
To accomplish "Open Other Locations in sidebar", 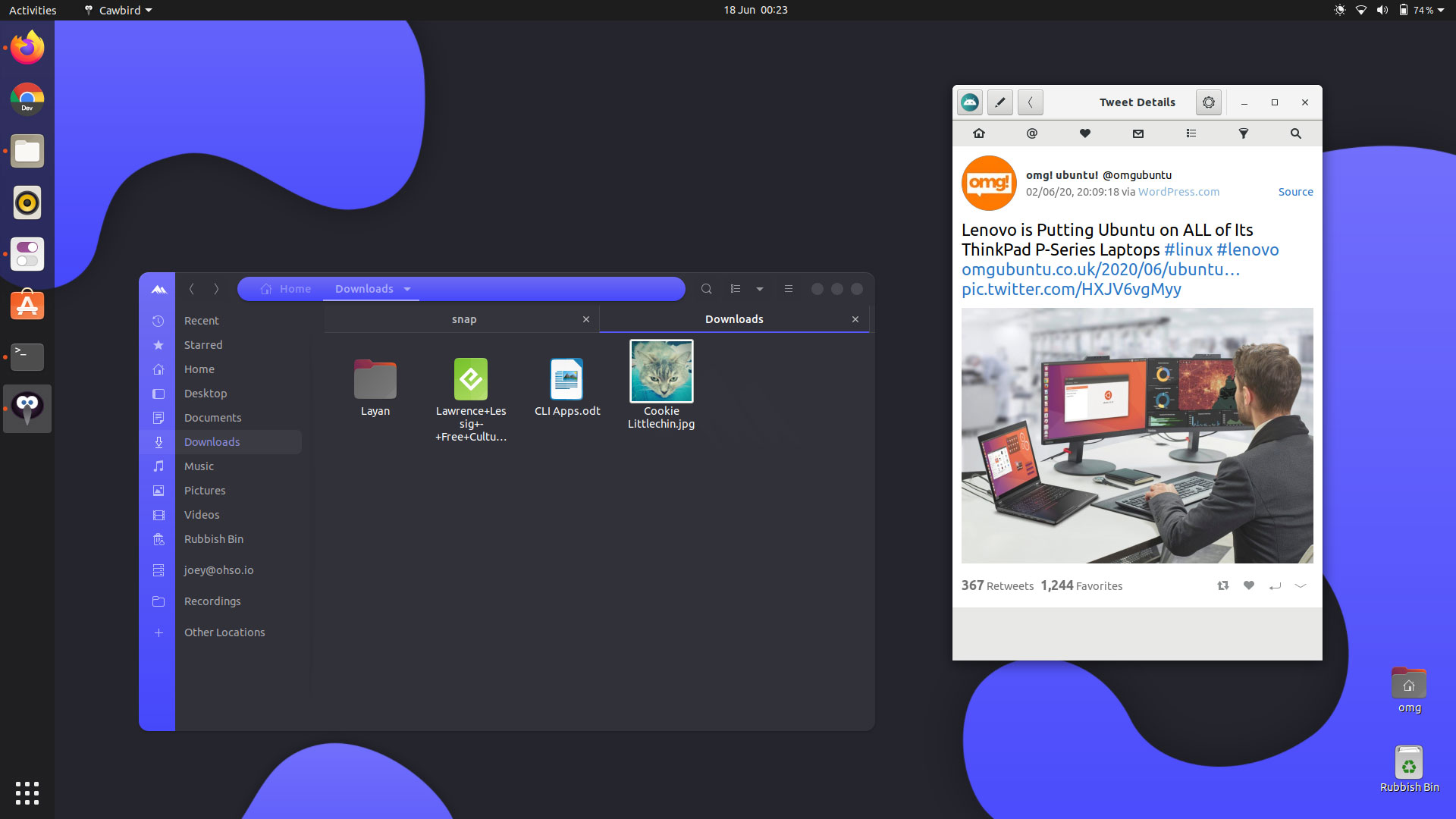I will pos(220,632).
